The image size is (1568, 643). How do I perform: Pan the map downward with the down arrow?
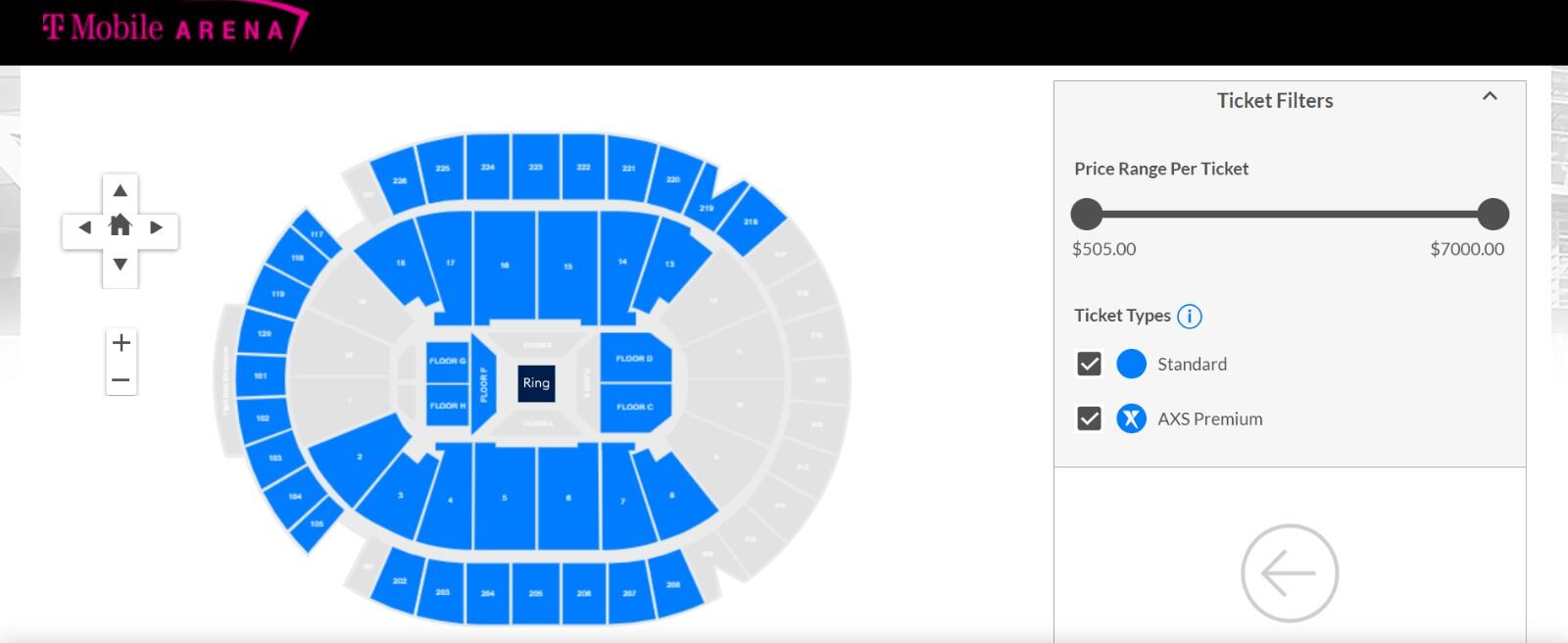pos(121,264)
